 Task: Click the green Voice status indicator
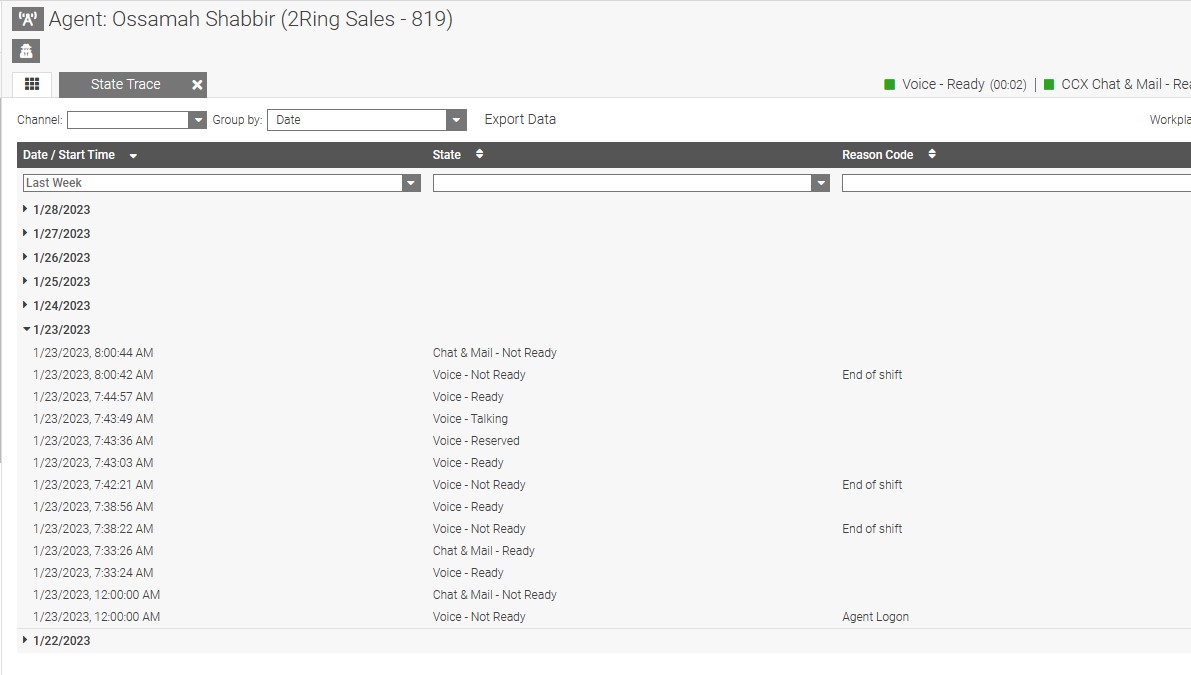[889, 85]
